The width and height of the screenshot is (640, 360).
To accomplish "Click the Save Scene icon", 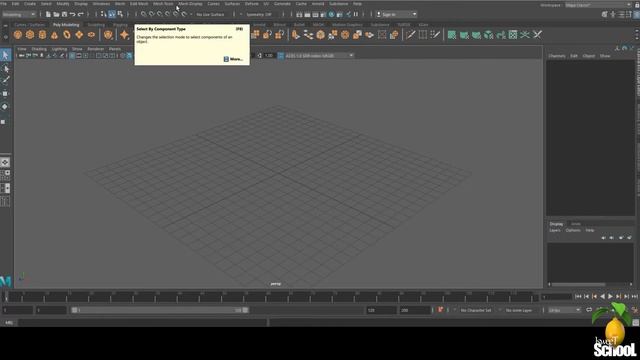I will tap(64, 14).
